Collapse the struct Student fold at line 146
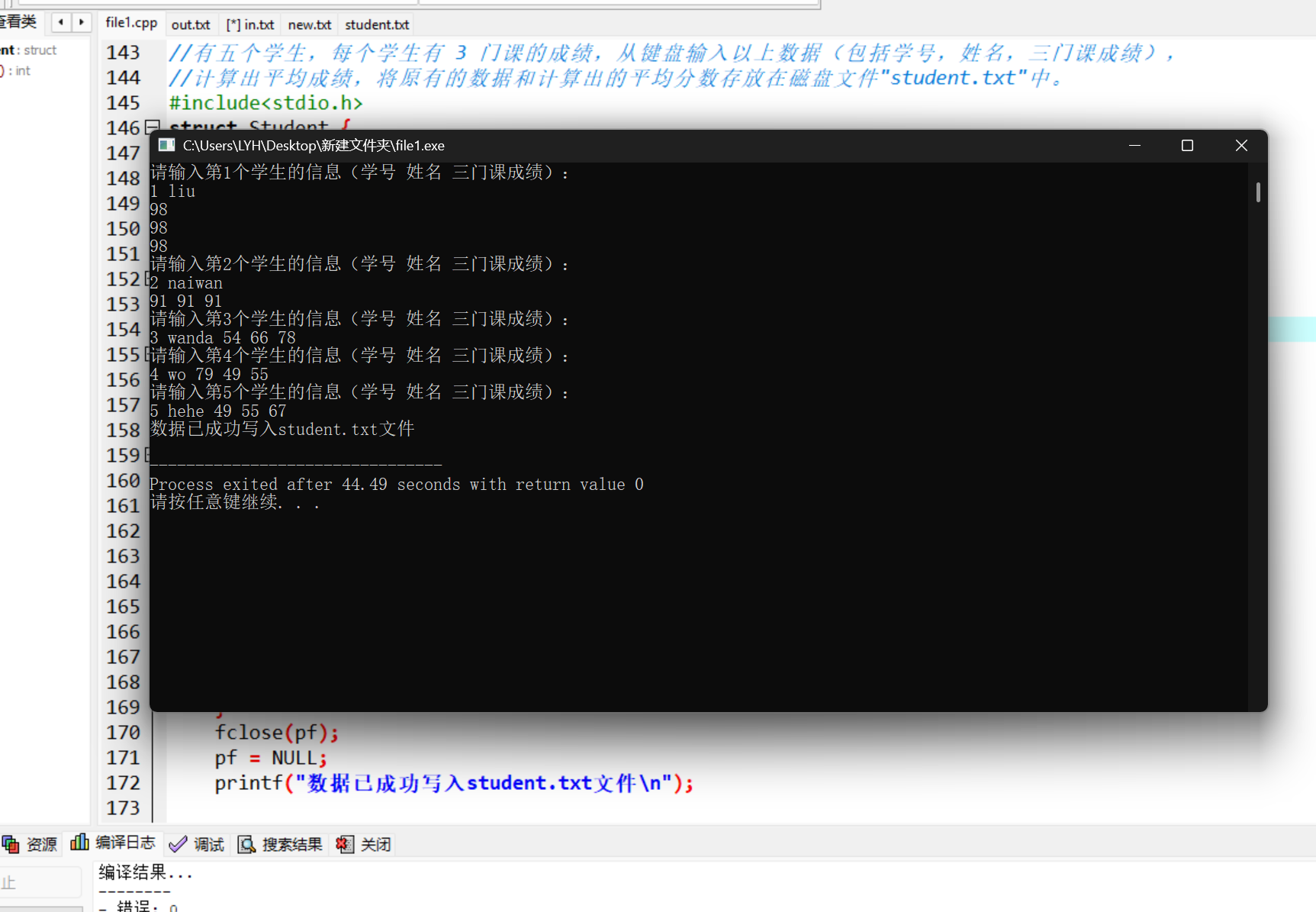The image size is (1316, 912). 152,127
